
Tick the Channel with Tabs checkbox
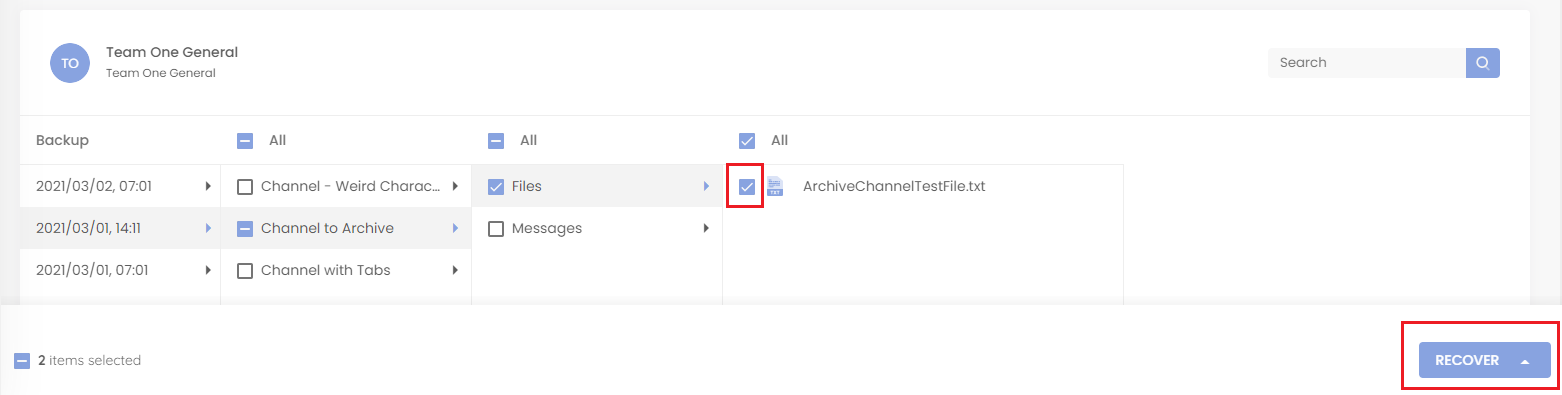tap(245, 271)
